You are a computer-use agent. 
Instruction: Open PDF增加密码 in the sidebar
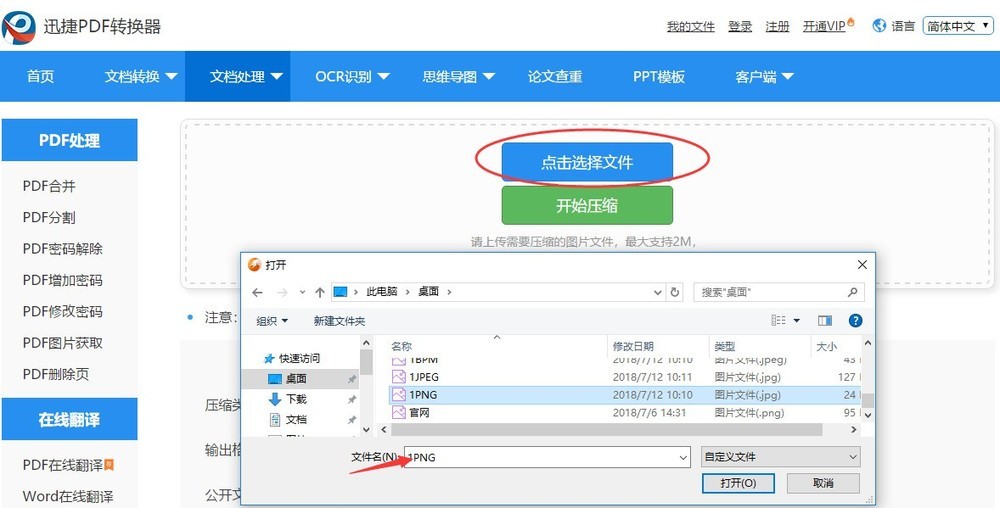(62, 280)
